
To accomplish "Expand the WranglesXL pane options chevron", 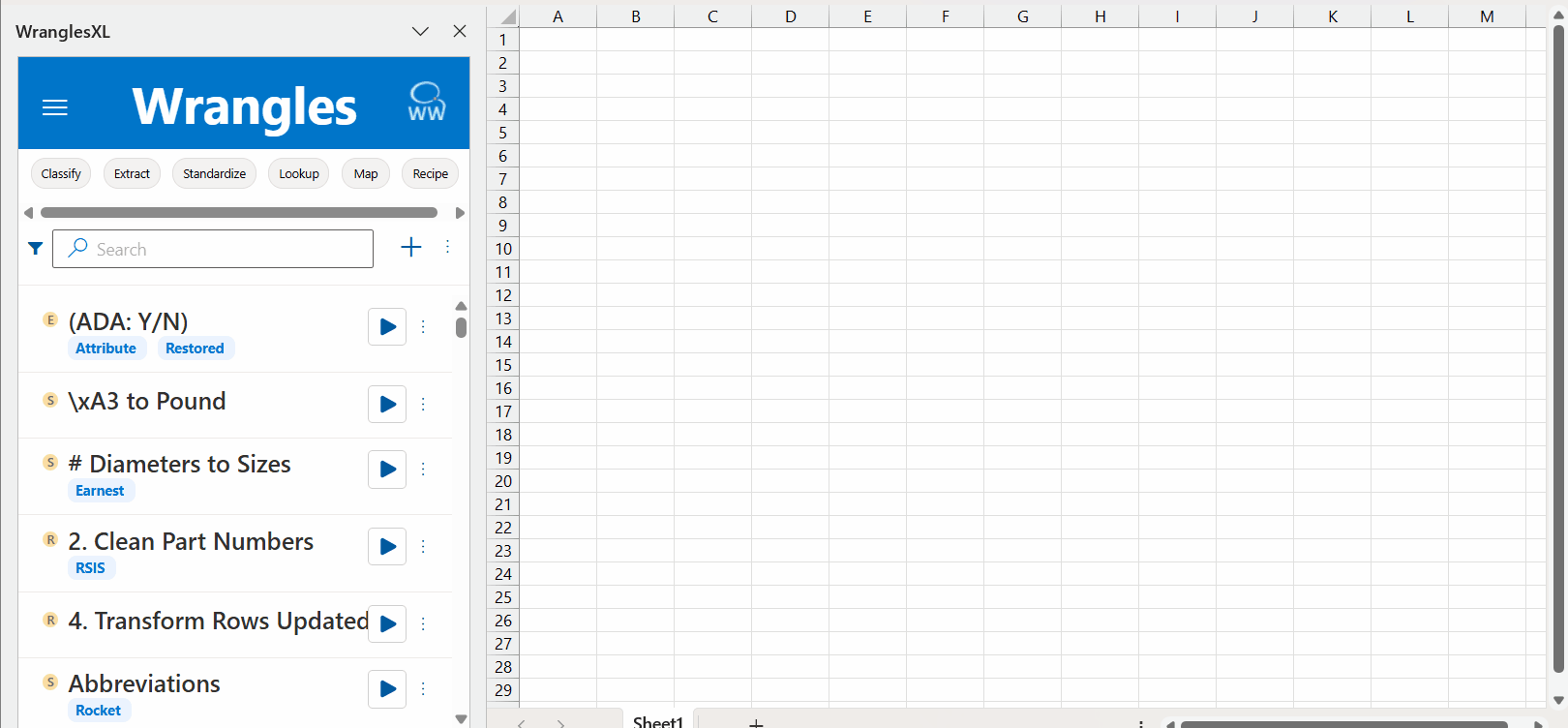I will pos(420,31).
